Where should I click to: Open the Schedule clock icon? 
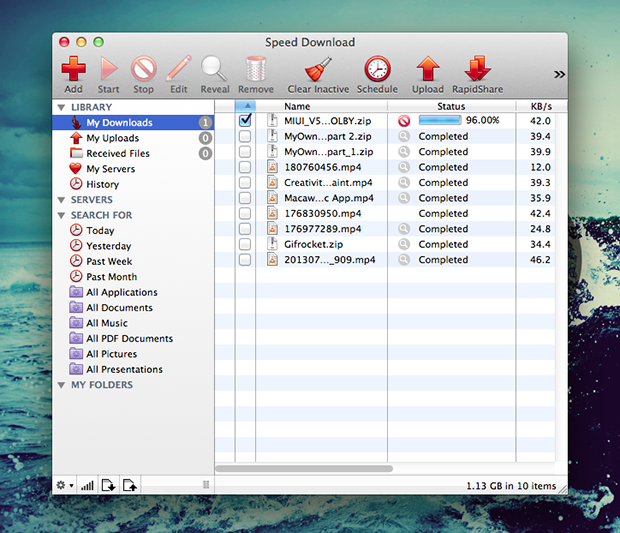pyautogui.click(x=377, y=69)
